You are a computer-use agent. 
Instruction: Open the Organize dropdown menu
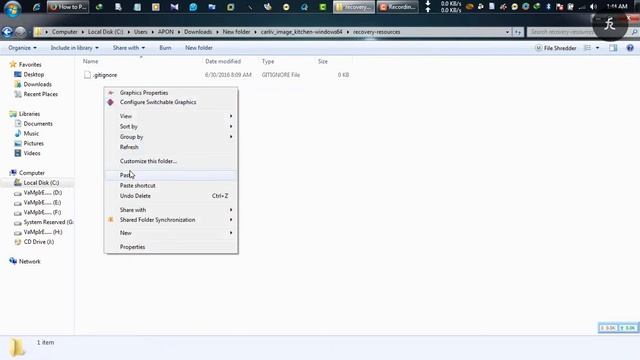[22, 48]
